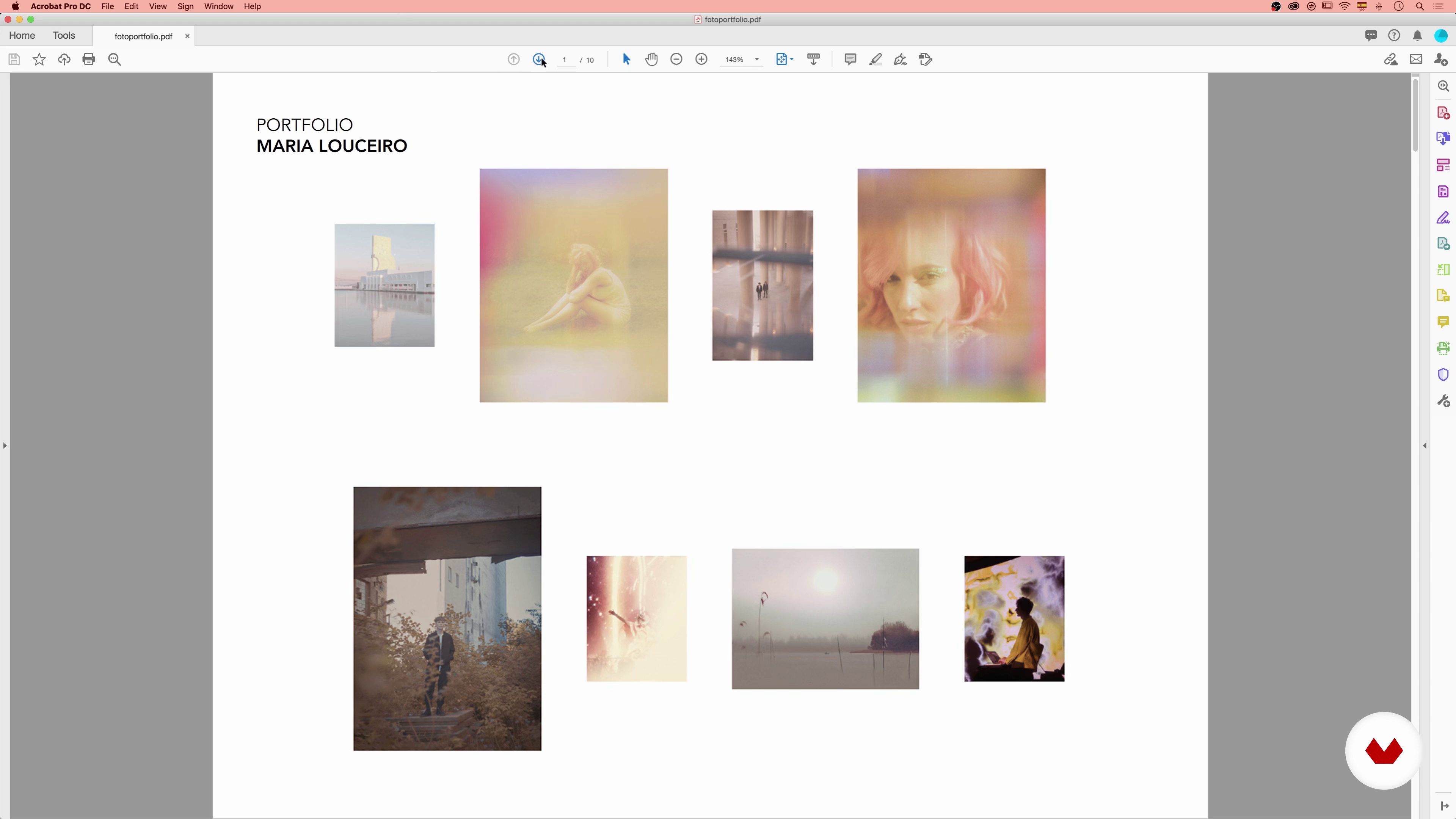
Task: Open the notifications bell
Action: (1418, 36)
